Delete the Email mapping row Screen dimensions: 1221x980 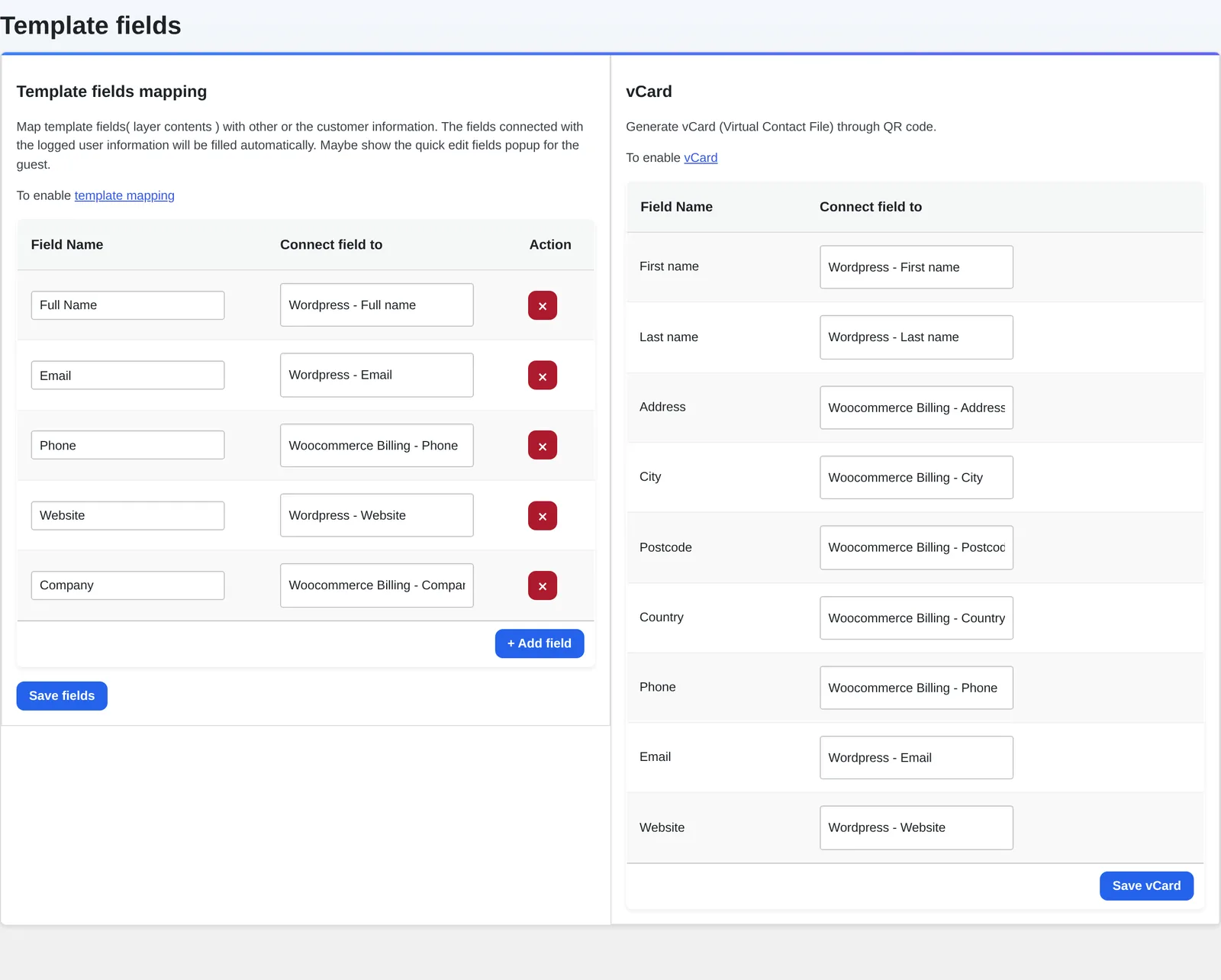(543, 376)
